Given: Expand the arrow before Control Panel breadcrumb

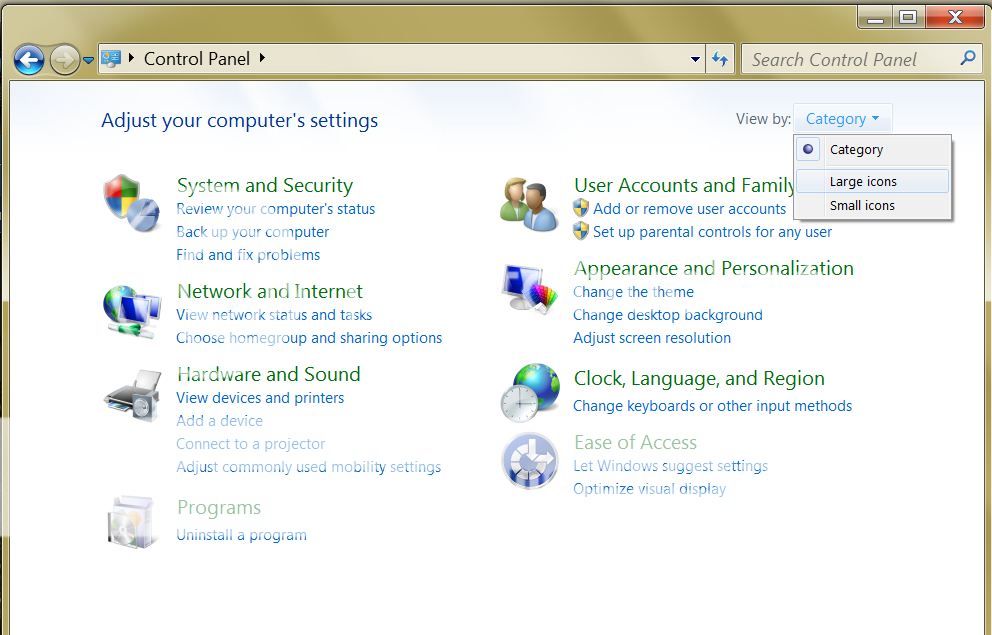Looking at the screenshot, I should tap(132, 58).
